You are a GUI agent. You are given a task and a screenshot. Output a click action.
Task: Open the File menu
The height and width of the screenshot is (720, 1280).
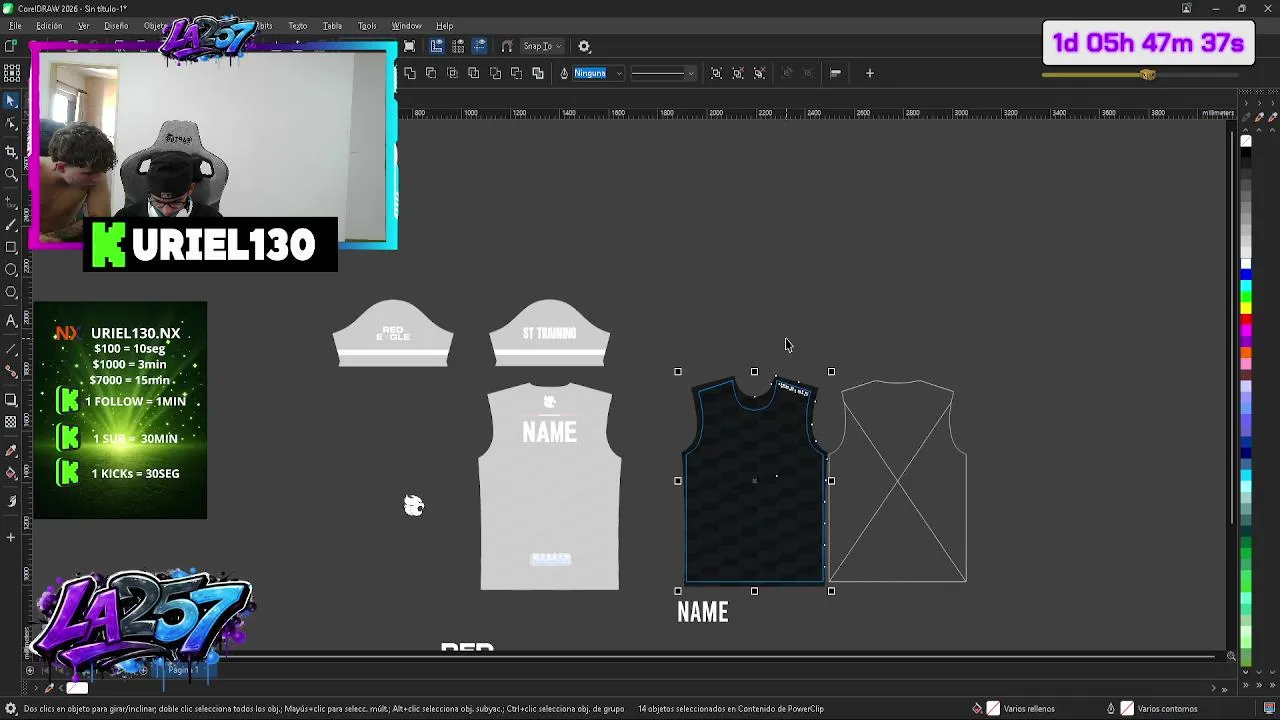[15, 26]
